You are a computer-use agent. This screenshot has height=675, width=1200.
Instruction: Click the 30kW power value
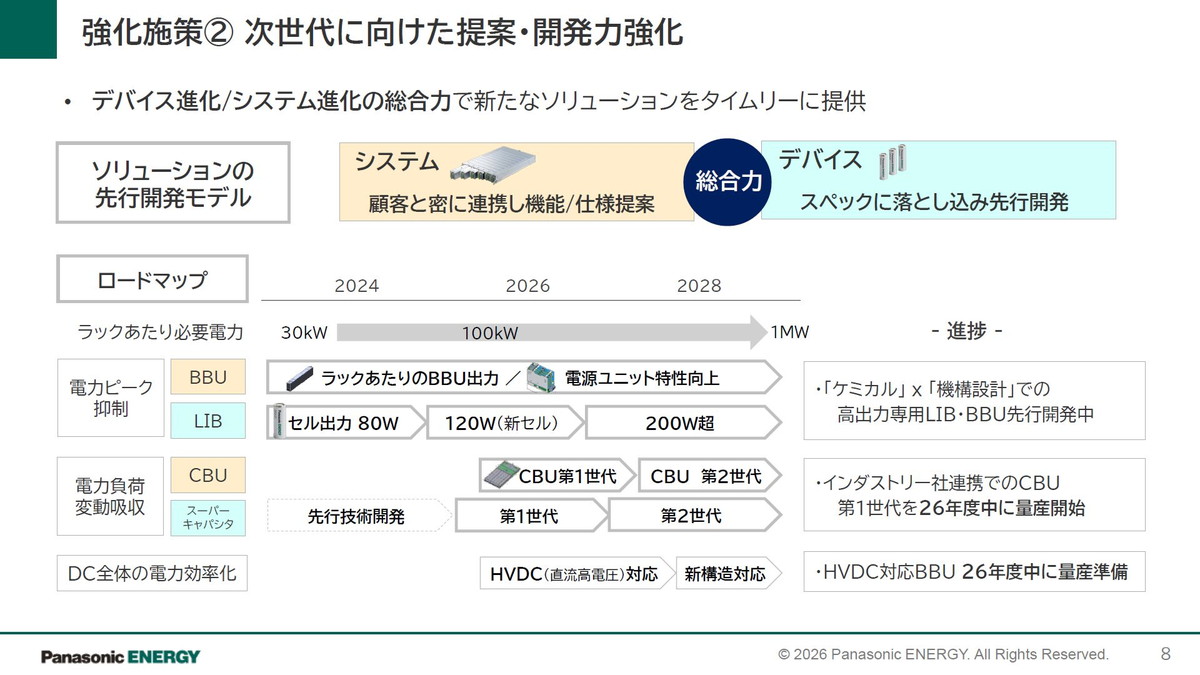[305, 332]
